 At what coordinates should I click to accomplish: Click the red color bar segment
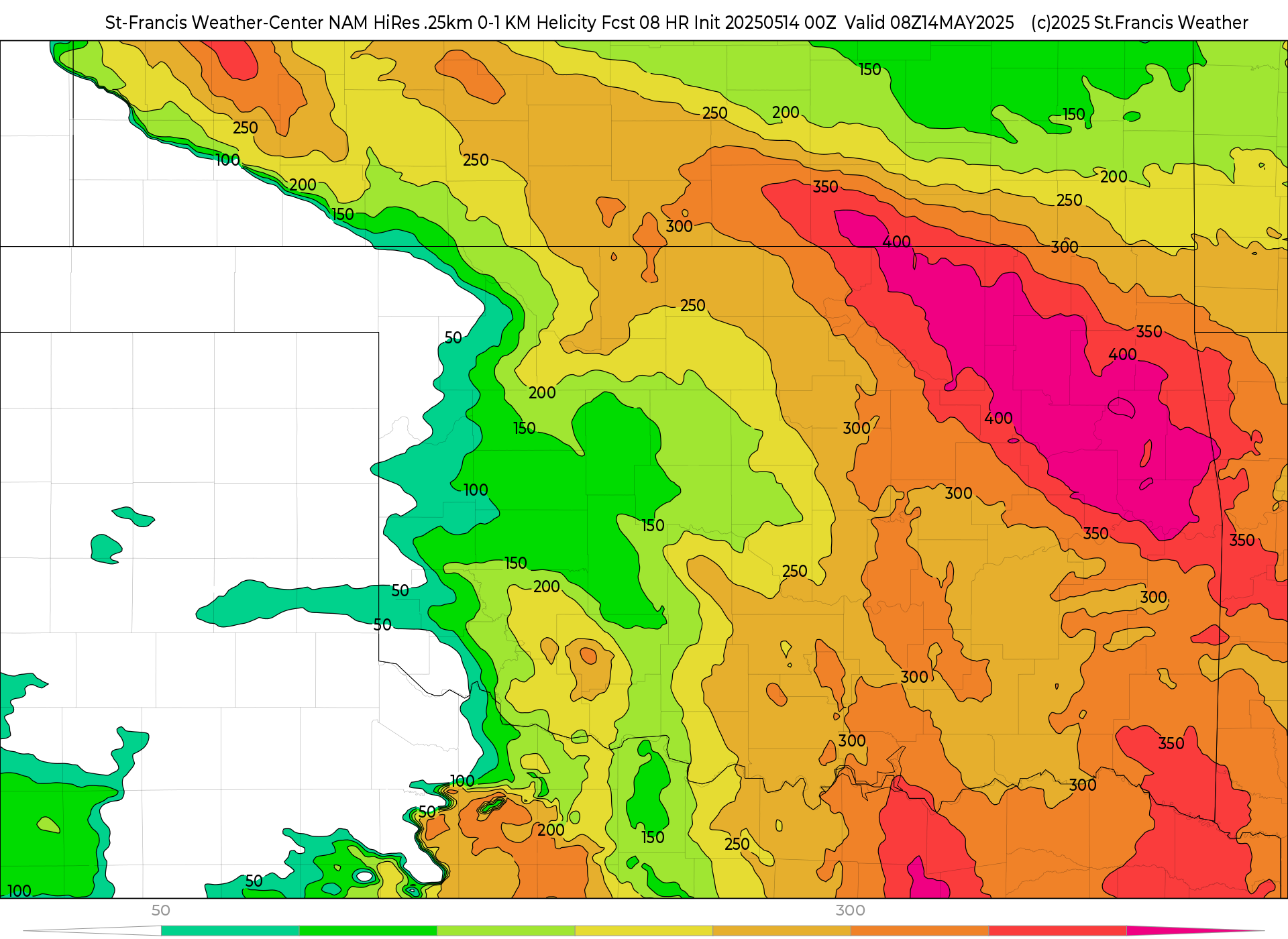1058,930
